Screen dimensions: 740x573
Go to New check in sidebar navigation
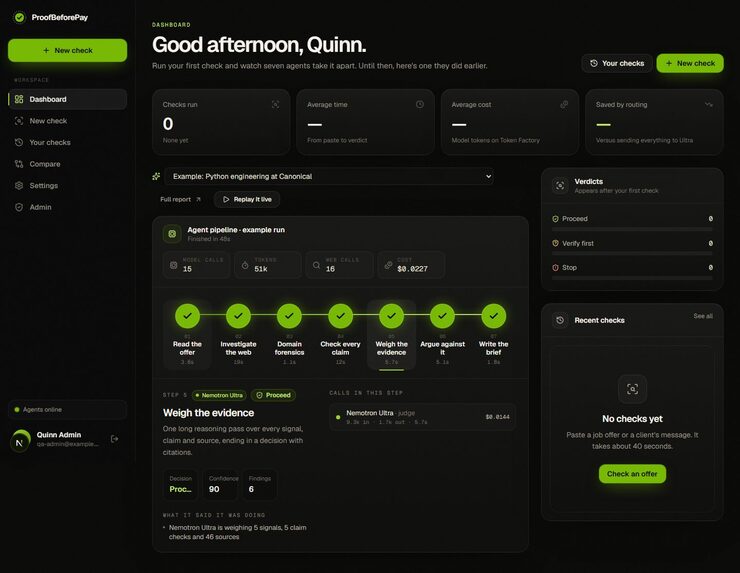tap(67, 121)
